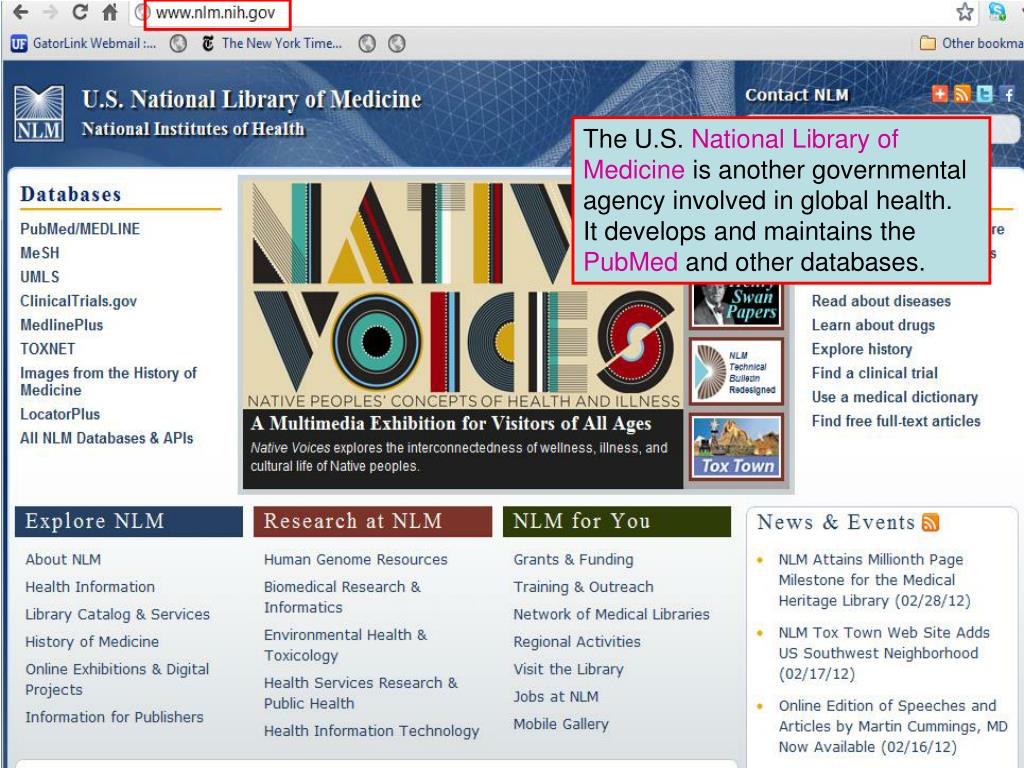Open Contact NLM
This screenshot has width=1024, height=768.
coord(797,95)
